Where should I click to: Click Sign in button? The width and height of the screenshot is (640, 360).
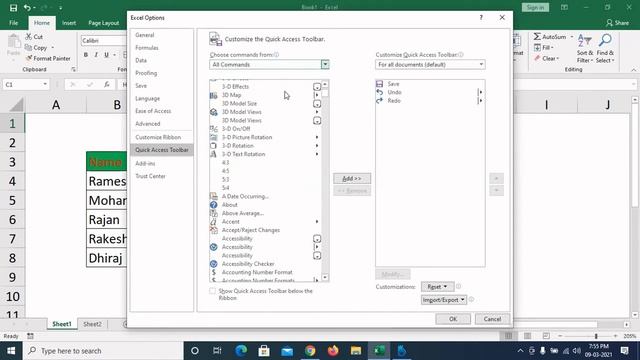click(535, 7)
